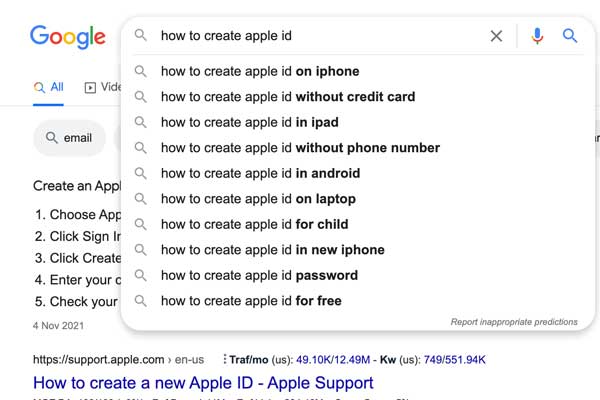Select suggestion 'for child'
The width and height of the screenshot is (600, 400).
254,224
